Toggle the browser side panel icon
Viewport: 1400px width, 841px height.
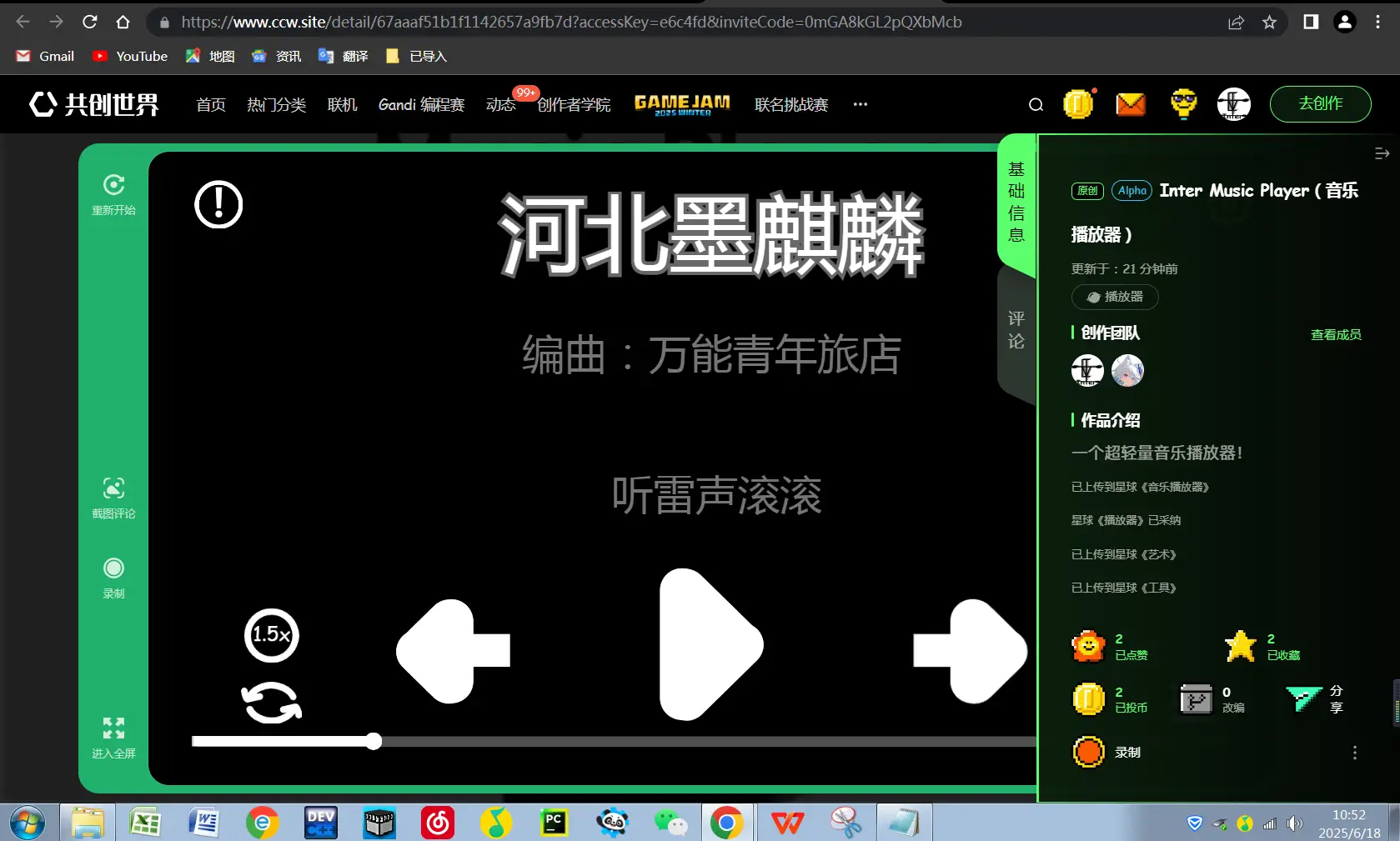click(1311, 22)
